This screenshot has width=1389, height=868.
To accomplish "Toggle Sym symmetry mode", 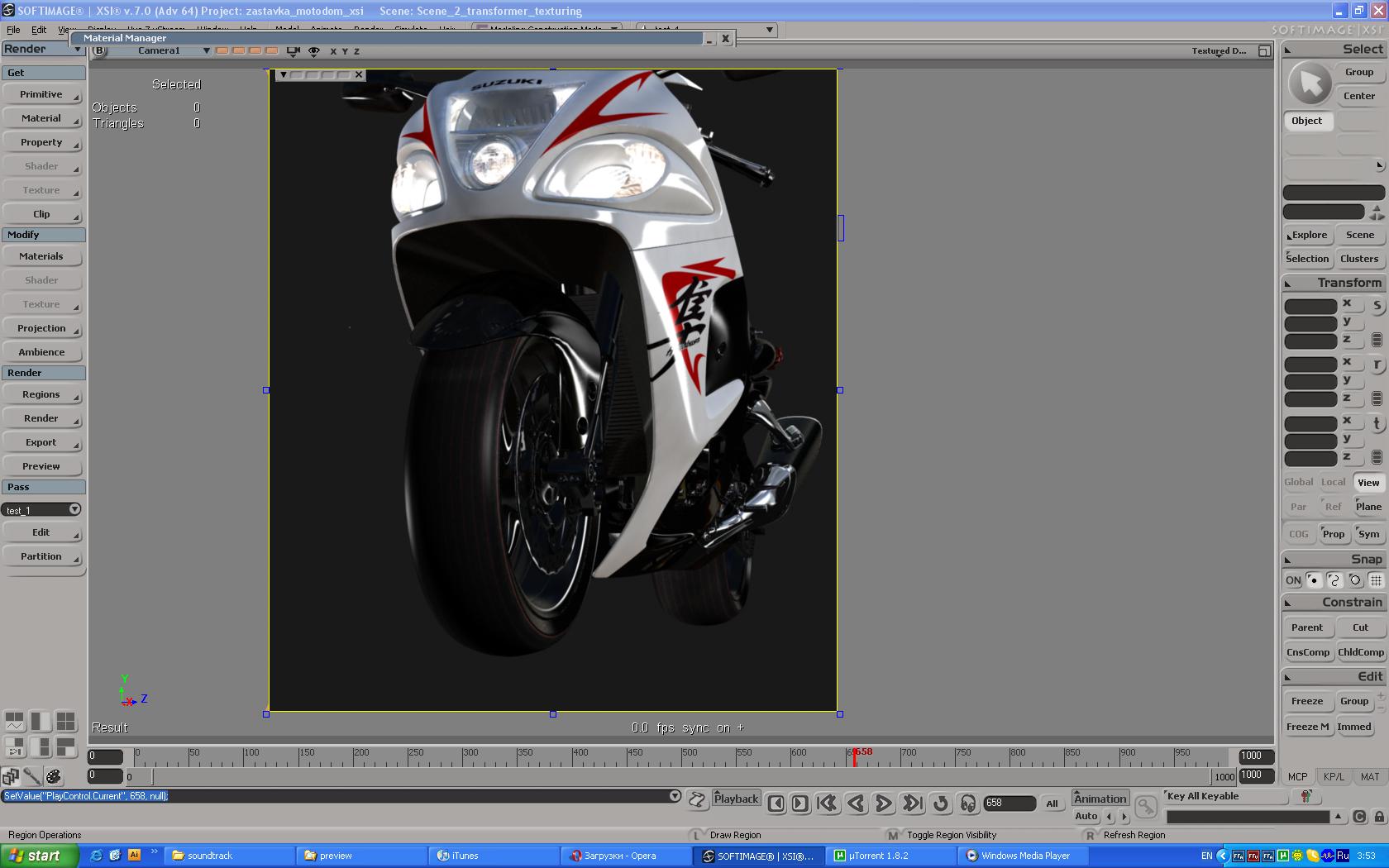I will 1368,534.
